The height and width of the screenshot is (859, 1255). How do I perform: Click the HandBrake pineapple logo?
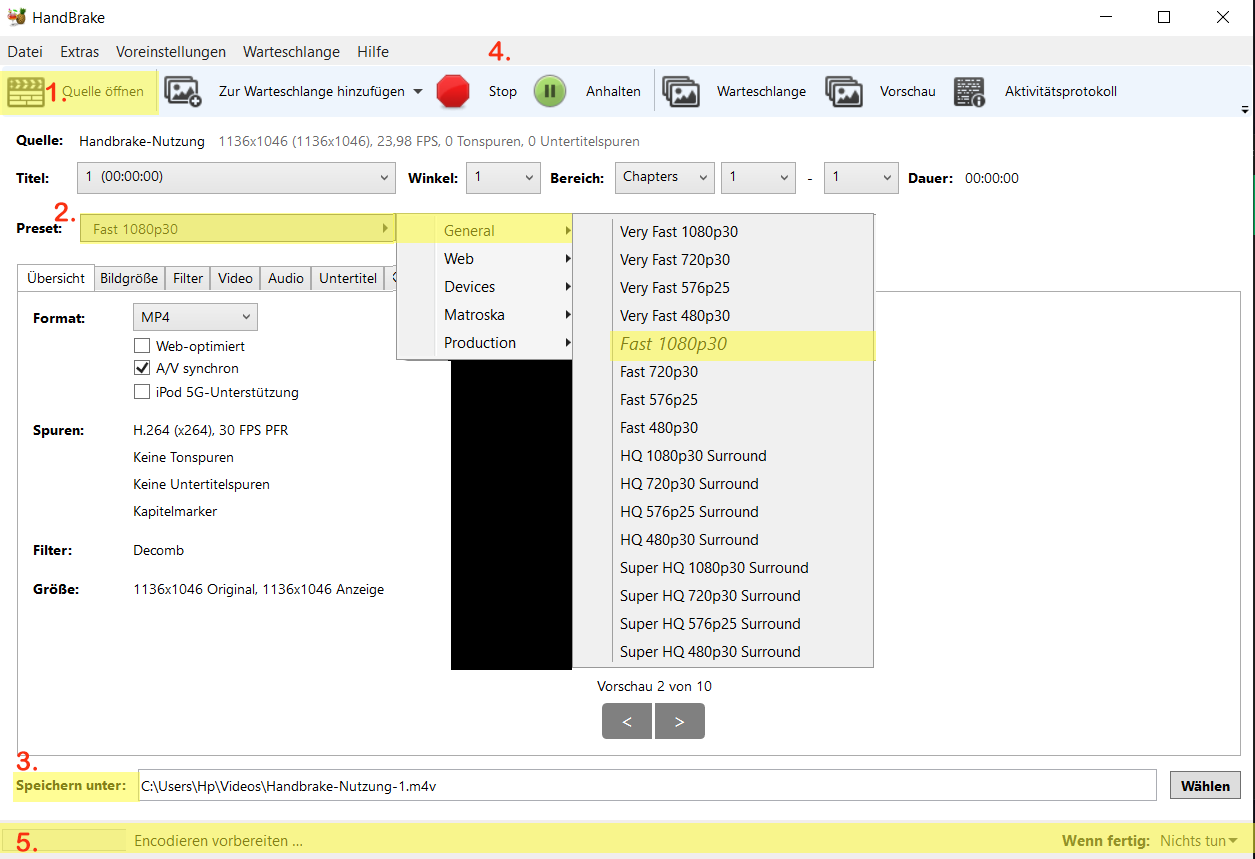[x=18, y=16]
